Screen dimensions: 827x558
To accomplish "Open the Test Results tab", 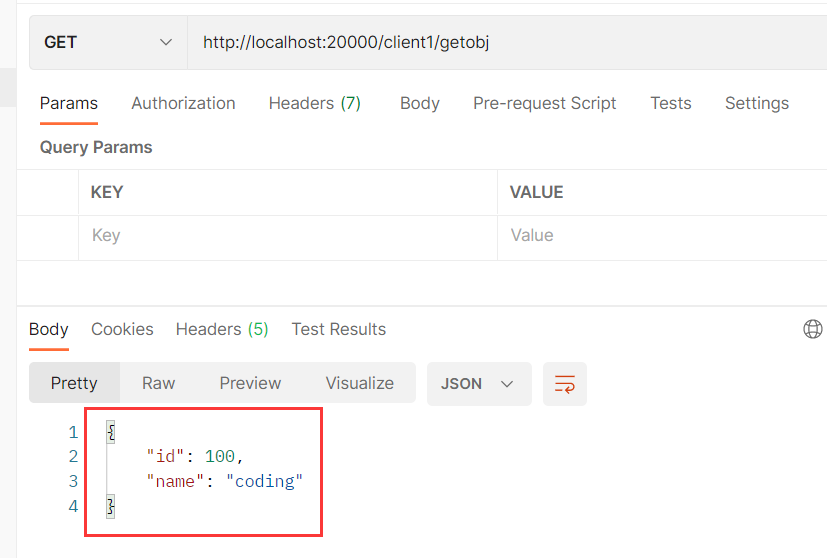I will [x=338, y=329].
